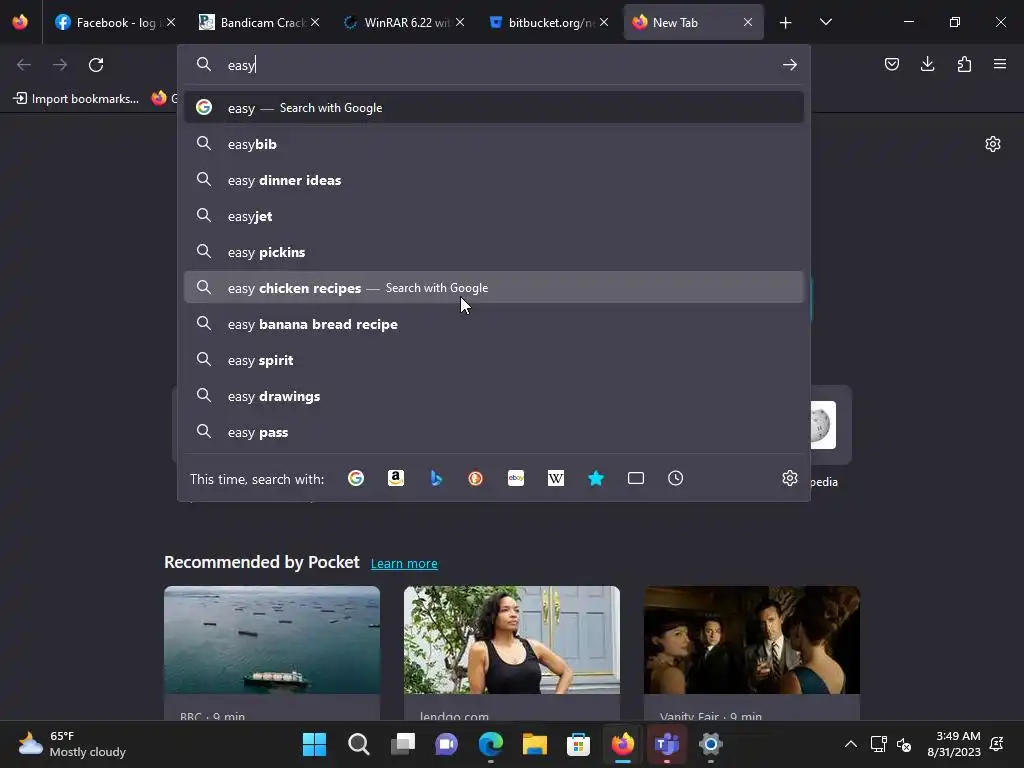Viewport: 1024px width, 768px height.
Task: Close the New Tab tab
Action: pos(748,23)
